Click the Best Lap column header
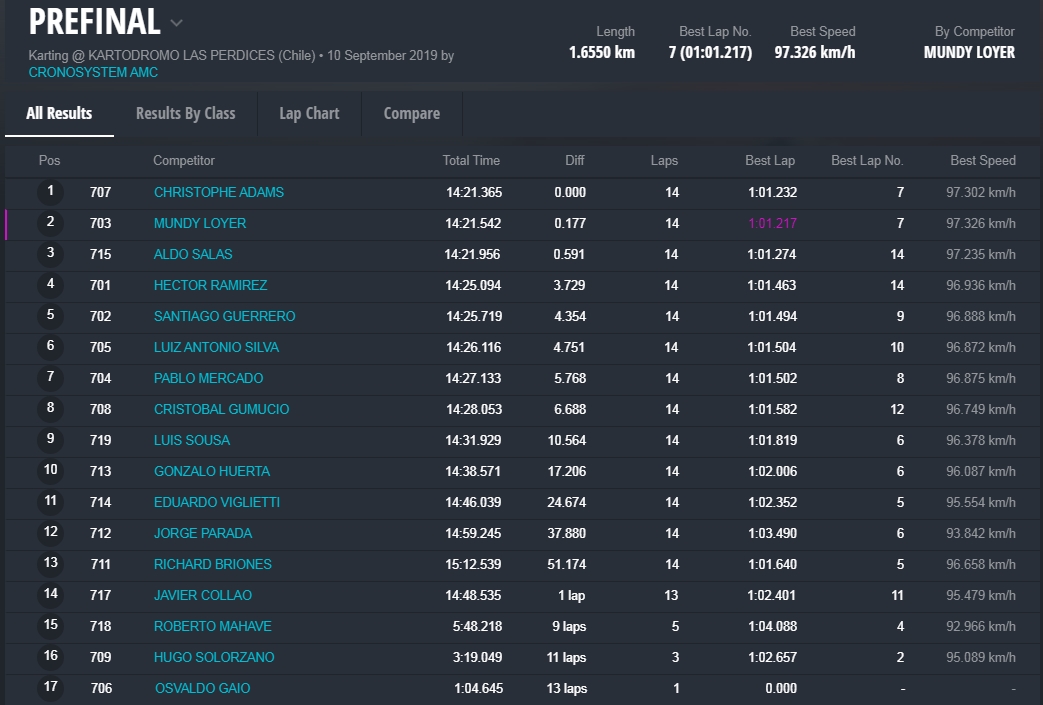 pos(770,160)
